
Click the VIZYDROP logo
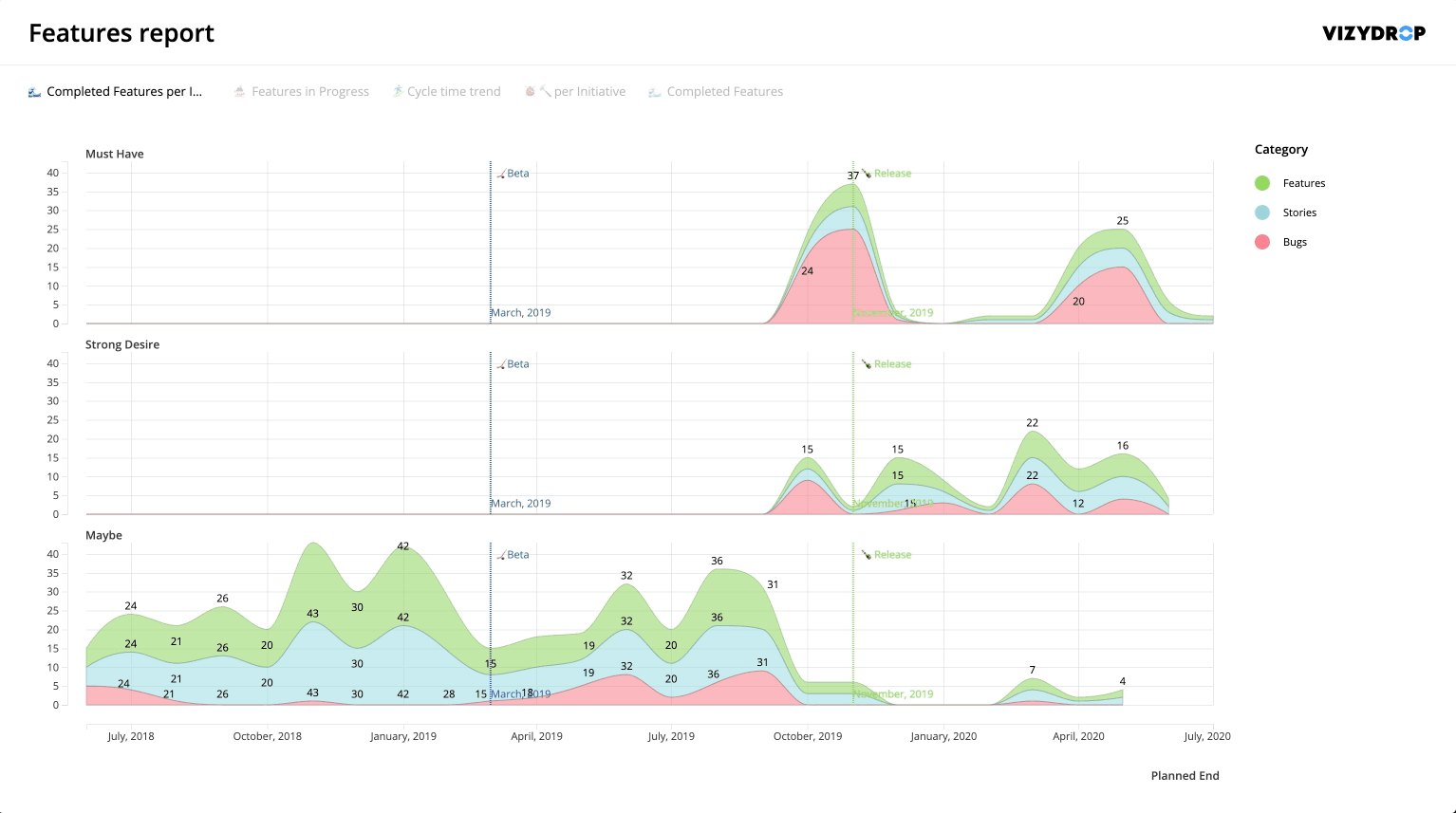coord(1374,31)
